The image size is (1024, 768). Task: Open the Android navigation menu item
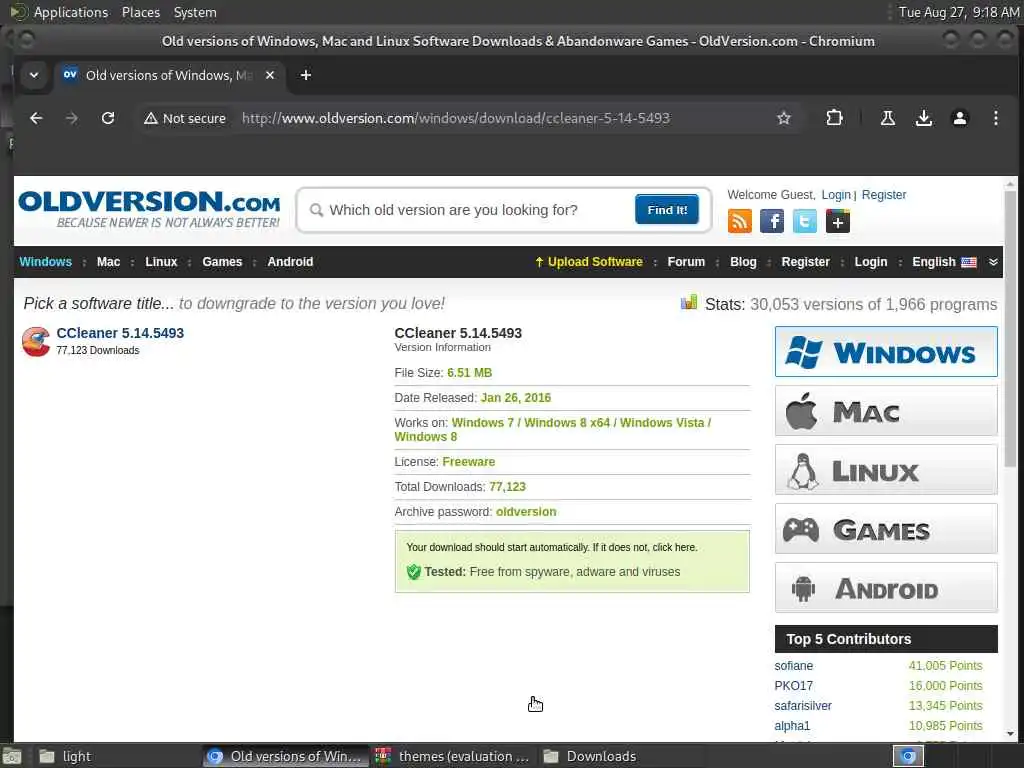coord(290,262)
